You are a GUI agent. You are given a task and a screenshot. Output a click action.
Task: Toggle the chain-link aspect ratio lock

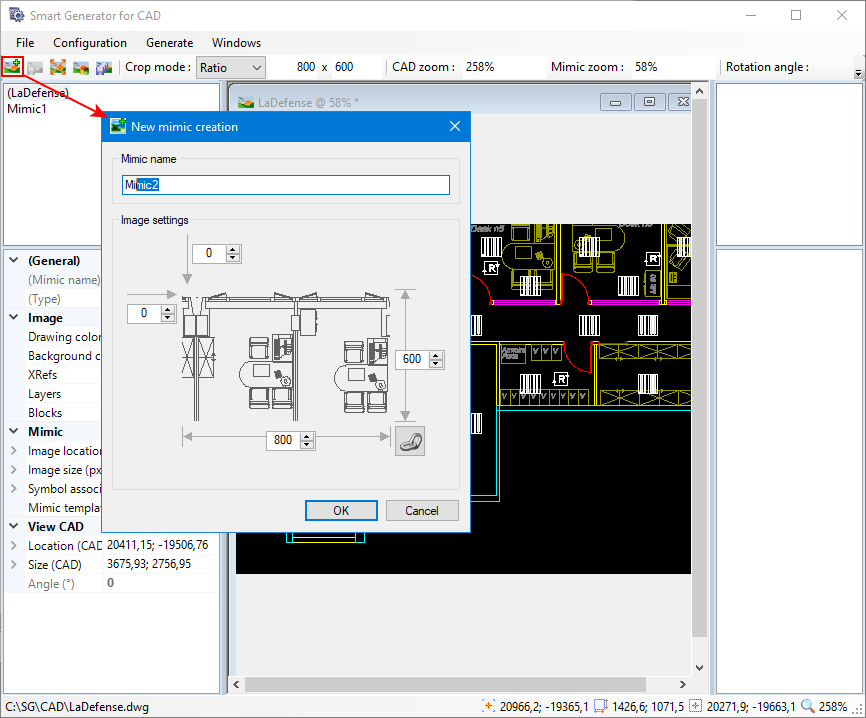click(410, 441)
